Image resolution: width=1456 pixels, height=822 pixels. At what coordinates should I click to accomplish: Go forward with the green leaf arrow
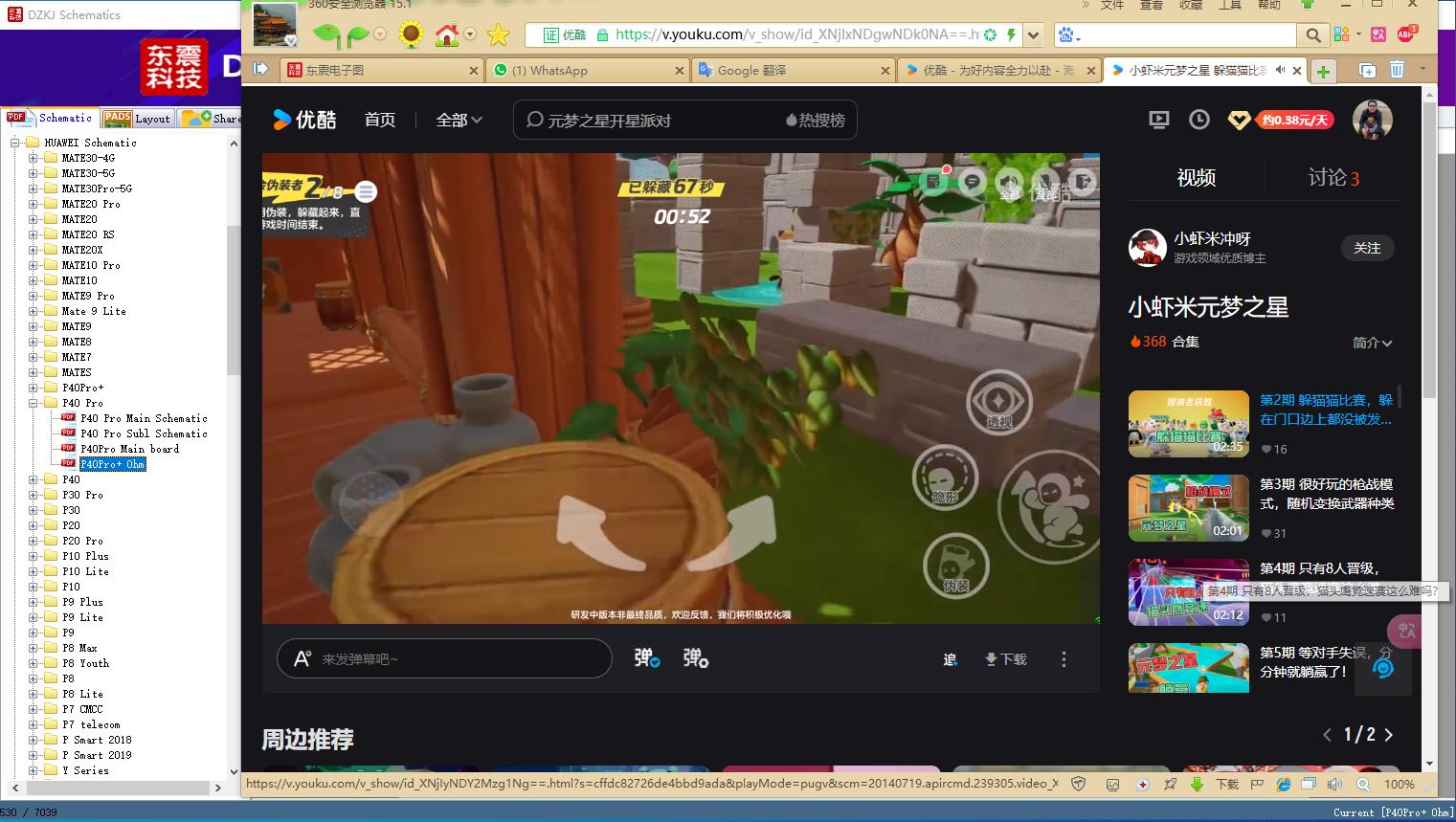357,36
